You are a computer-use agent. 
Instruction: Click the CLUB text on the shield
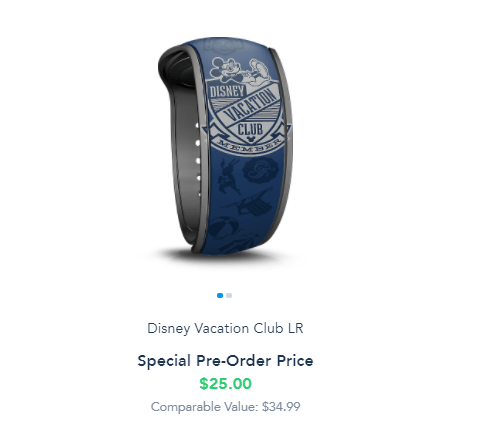coord(250,128)
